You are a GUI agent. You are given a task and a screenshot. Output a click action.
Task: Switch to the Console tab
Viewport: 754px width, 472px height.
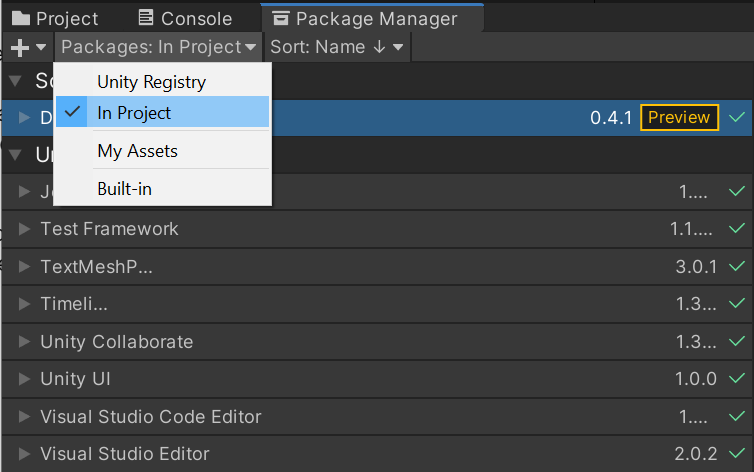coord(185,18)
